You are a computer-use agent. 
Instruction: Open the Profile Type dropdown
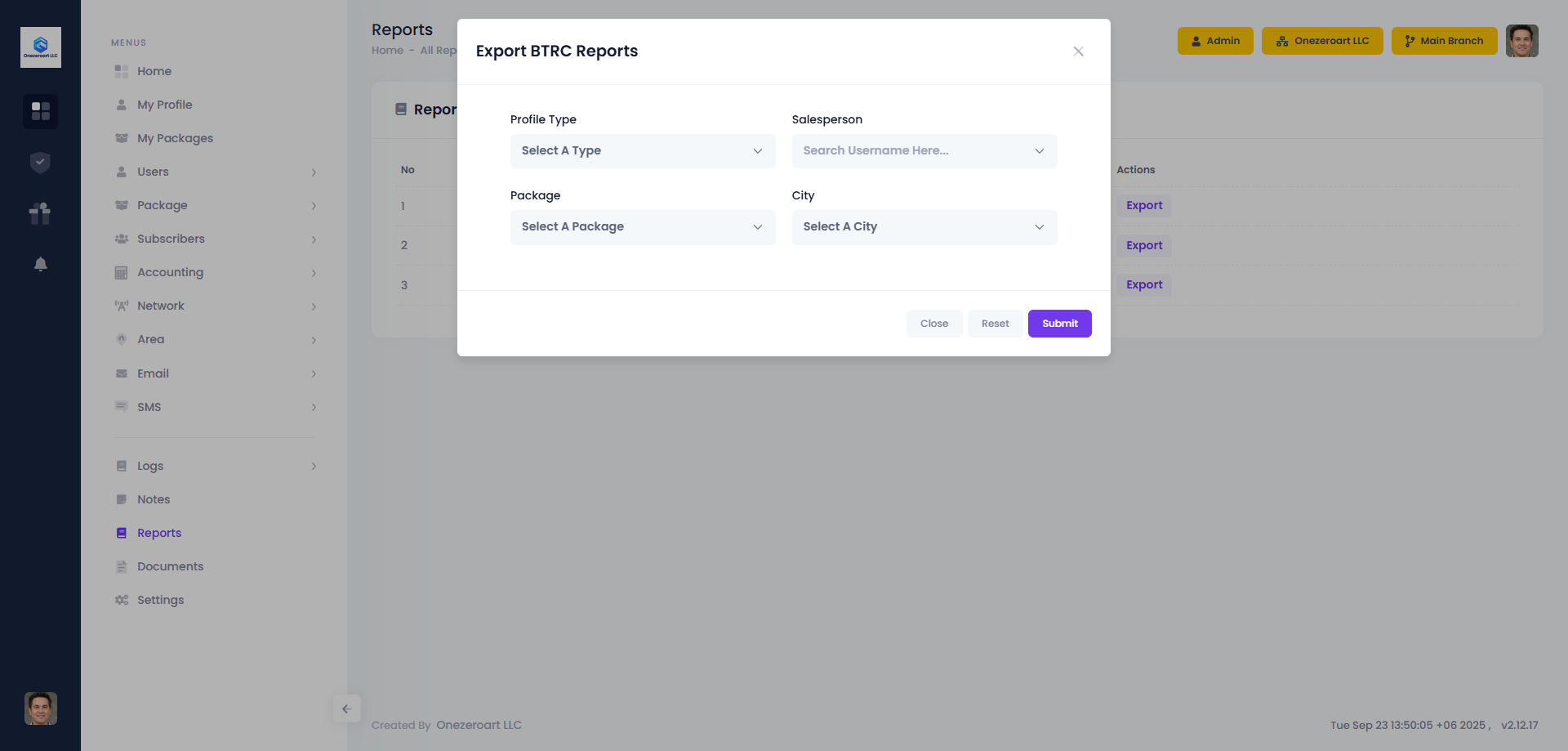point(642,151)
